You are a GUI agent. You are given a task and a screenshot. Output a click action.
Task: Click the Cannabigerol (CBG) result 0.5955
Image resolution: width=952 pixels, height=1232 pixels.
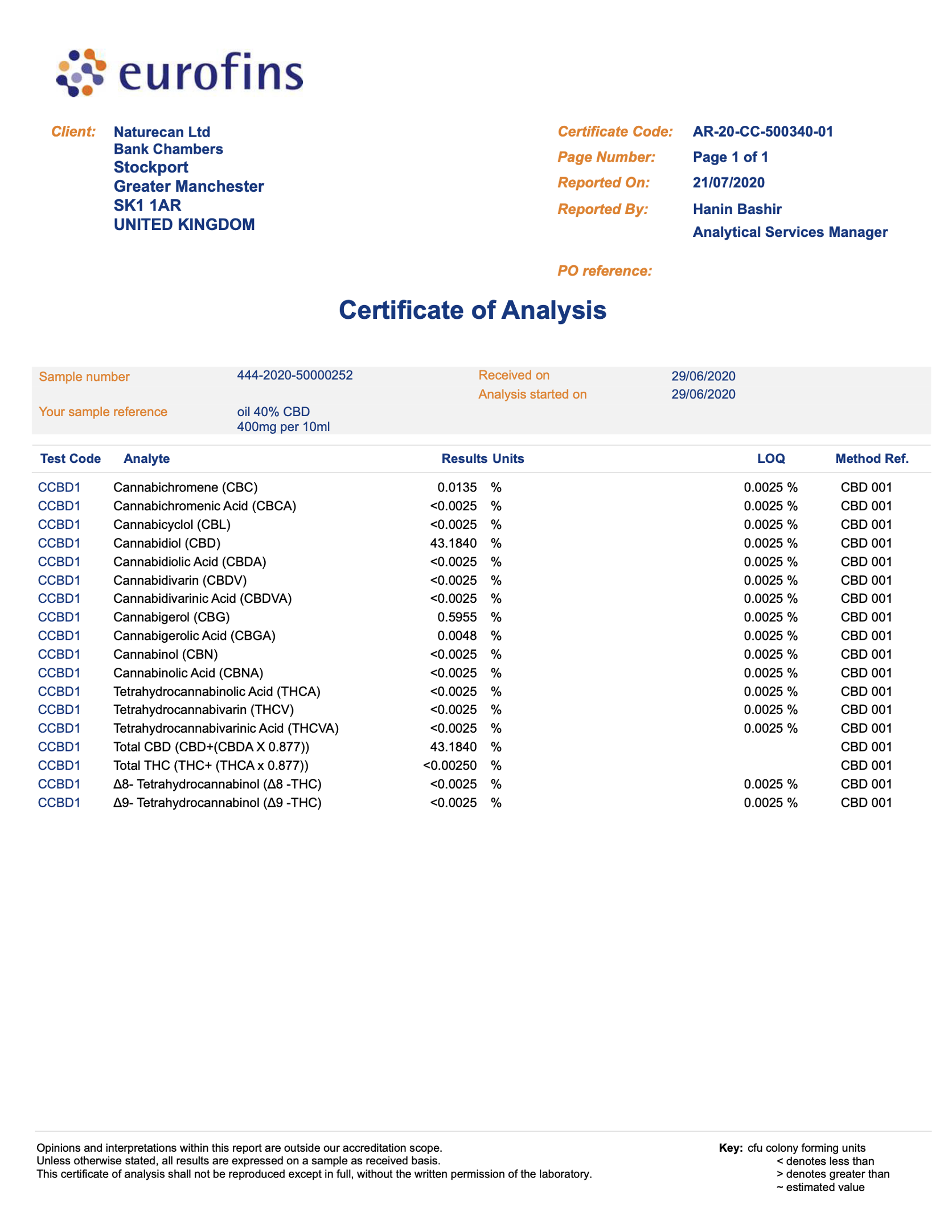point(457,617)
